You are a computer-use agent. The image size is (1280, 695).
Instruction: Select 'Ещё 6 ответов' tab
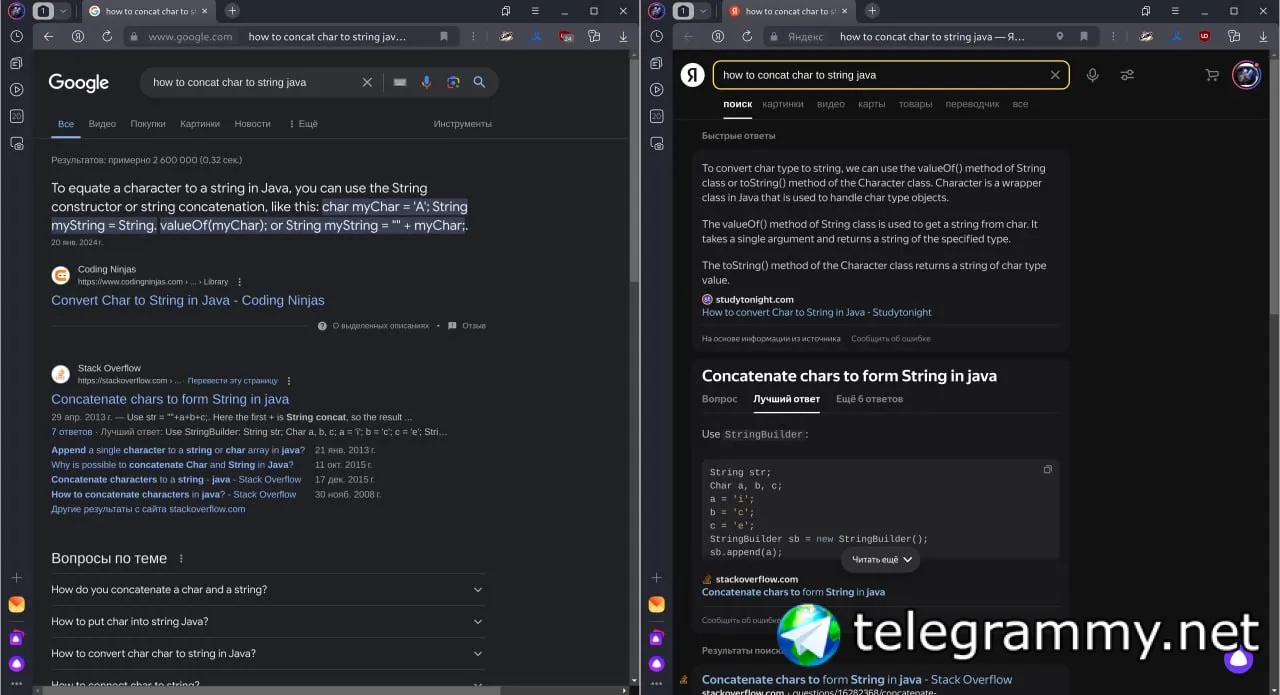[x=869, y=399]
